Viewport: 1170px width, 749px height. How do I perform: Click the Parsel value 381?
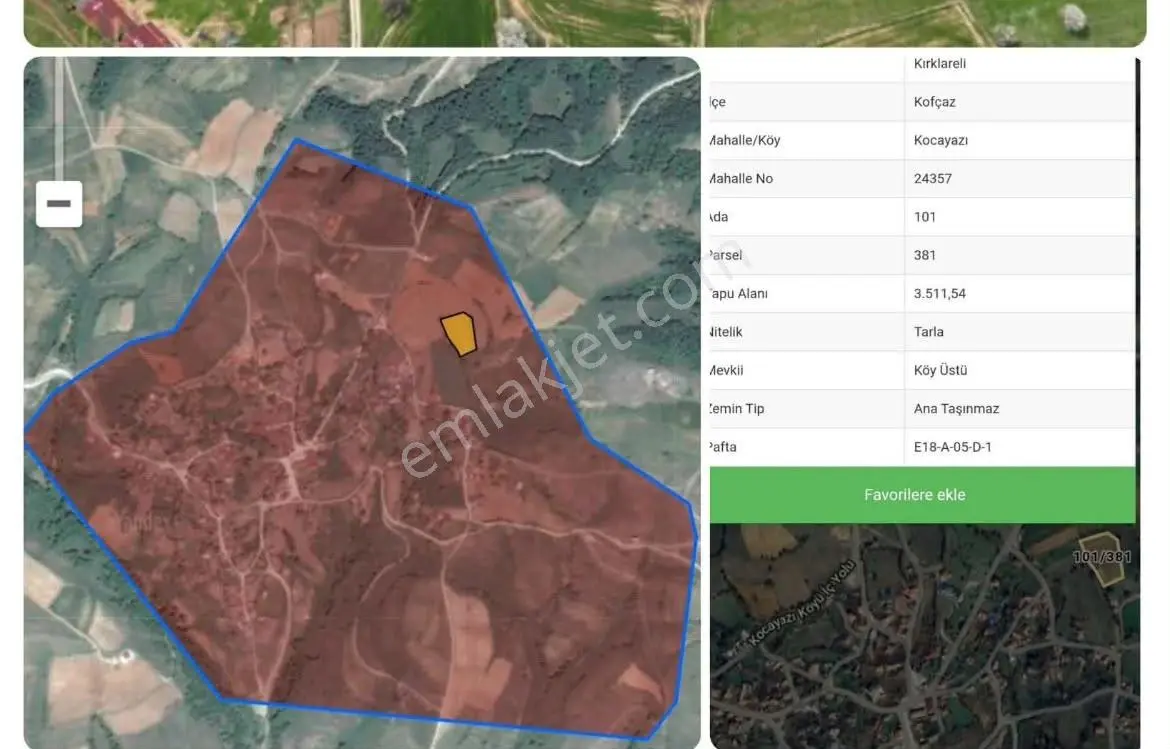[x=925, y=255]
